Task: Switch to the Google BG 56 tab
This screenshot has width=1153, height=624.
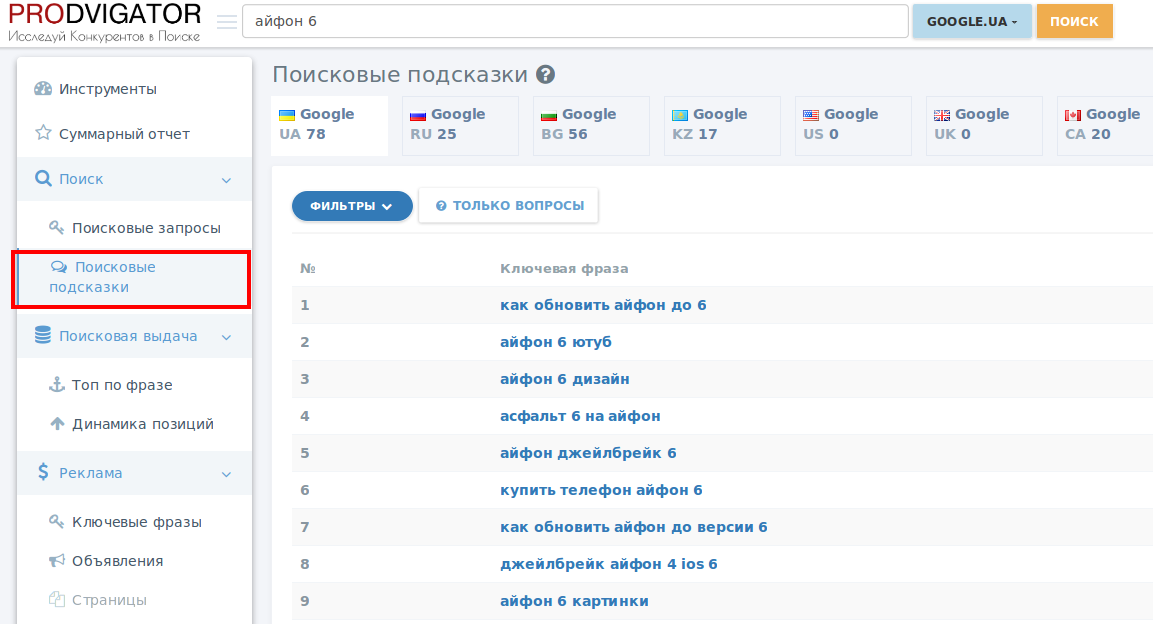Action: [591, 125]
